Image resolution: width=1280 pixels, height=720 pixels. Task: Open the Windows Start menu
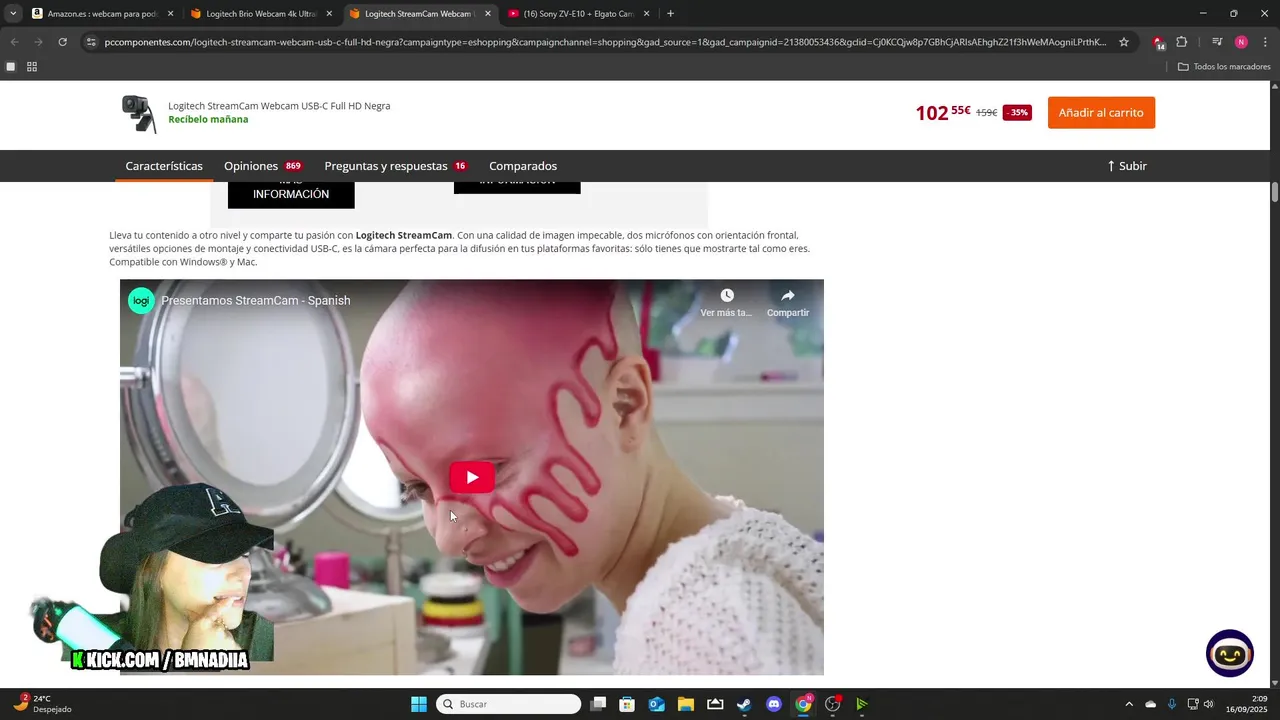[x=419, y=704]
